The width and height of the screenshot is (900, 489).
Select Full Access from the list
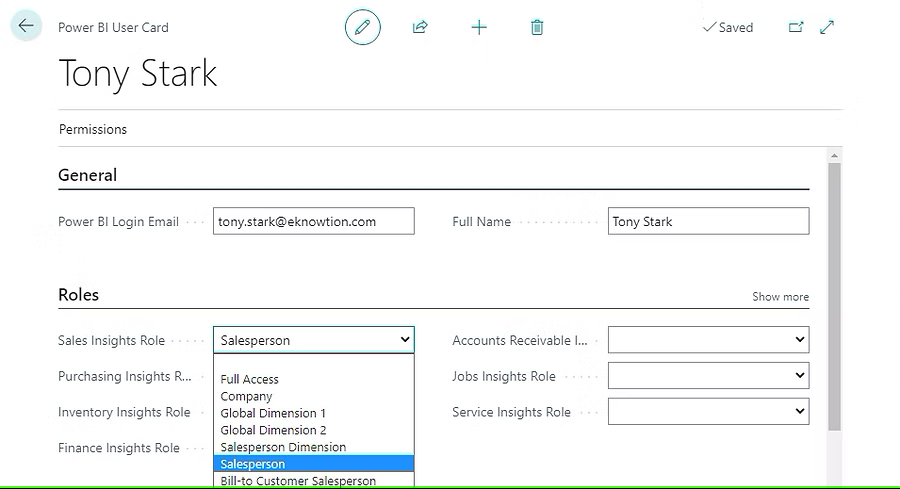250,379
